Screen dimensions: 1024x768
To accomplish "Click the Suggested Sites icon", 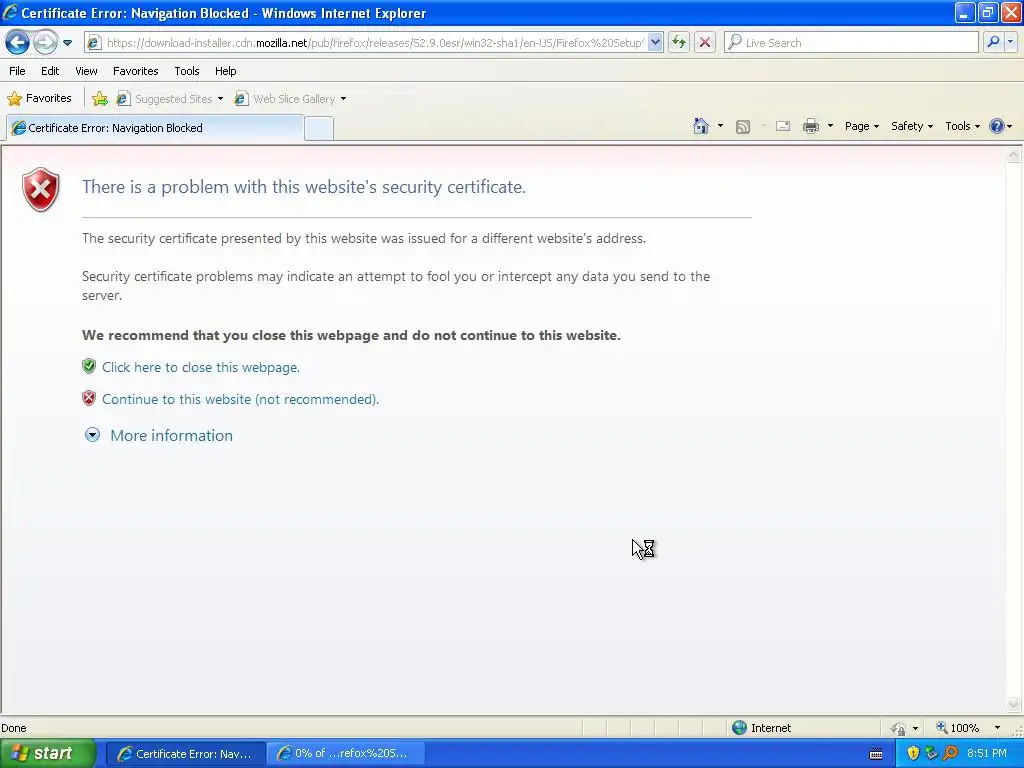I will click(x=123, y=99).
